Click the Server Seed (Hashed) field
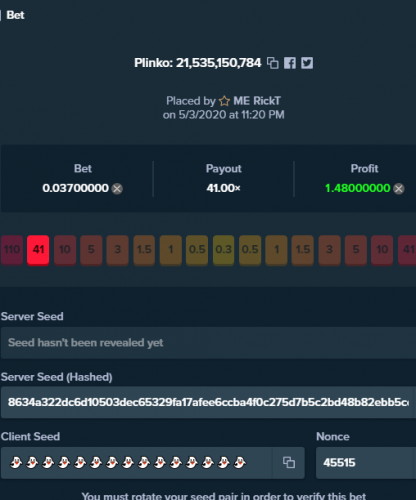The height and width of the screenshot is (500, 416). tap(208, 402)
